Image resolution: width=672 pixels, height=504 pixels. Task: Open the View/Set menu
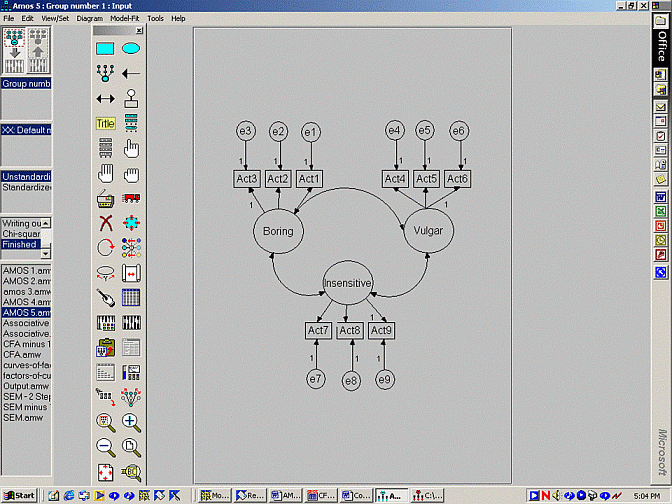tap(55, 18)
